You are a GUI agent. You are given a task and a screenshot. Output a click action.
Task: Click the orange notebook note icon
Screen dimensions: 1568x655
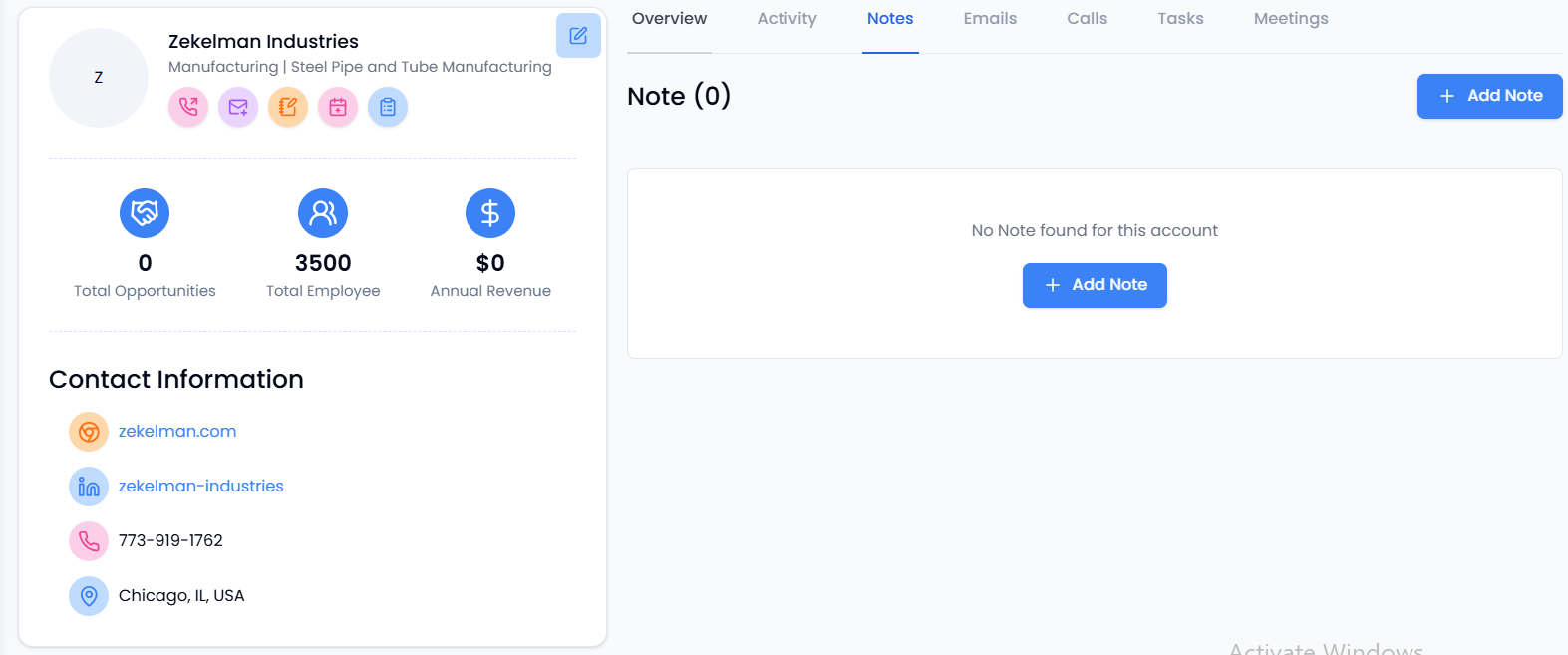[288, 107]
